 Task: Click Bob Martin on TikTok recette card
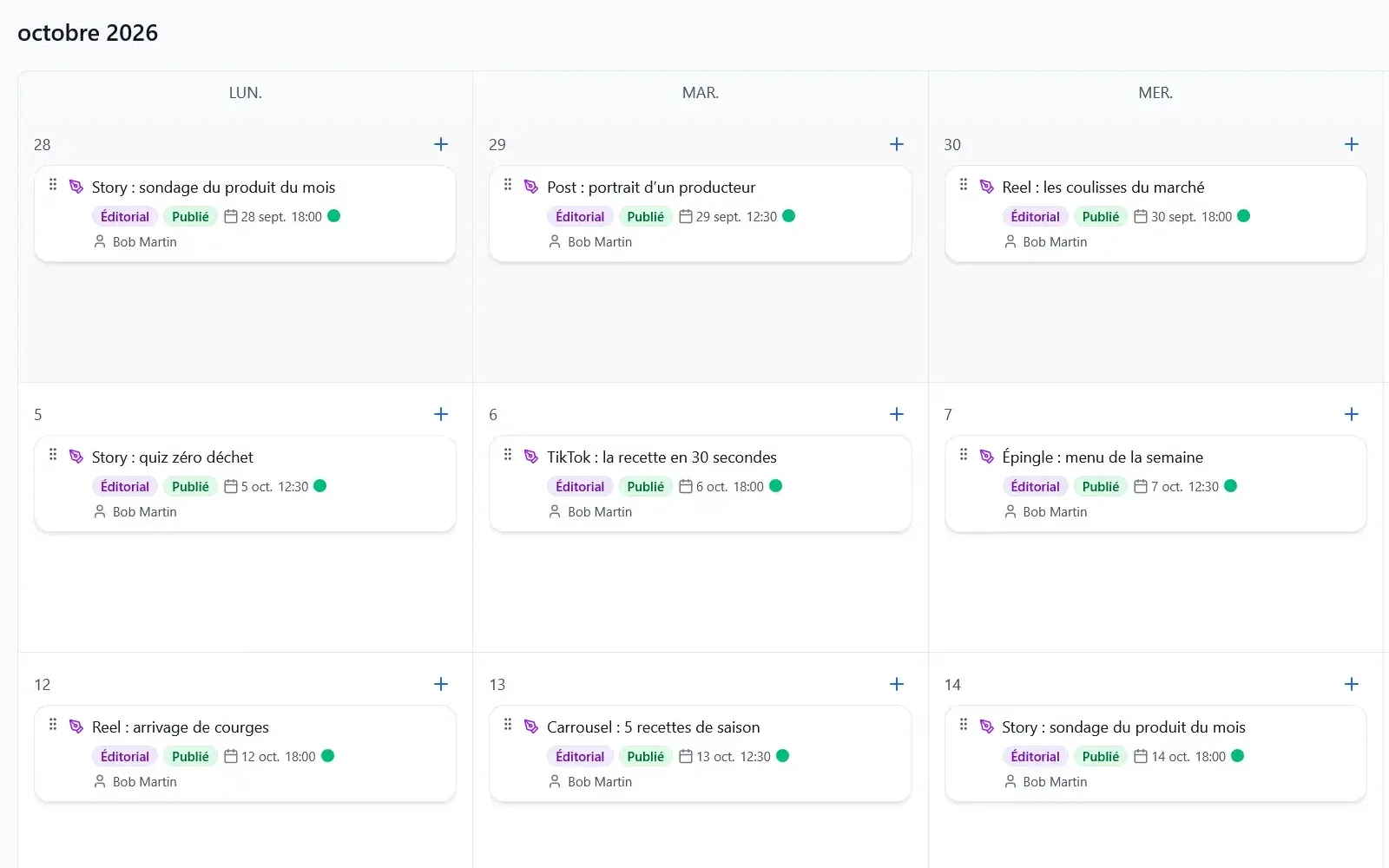click(x=600, y=512)
